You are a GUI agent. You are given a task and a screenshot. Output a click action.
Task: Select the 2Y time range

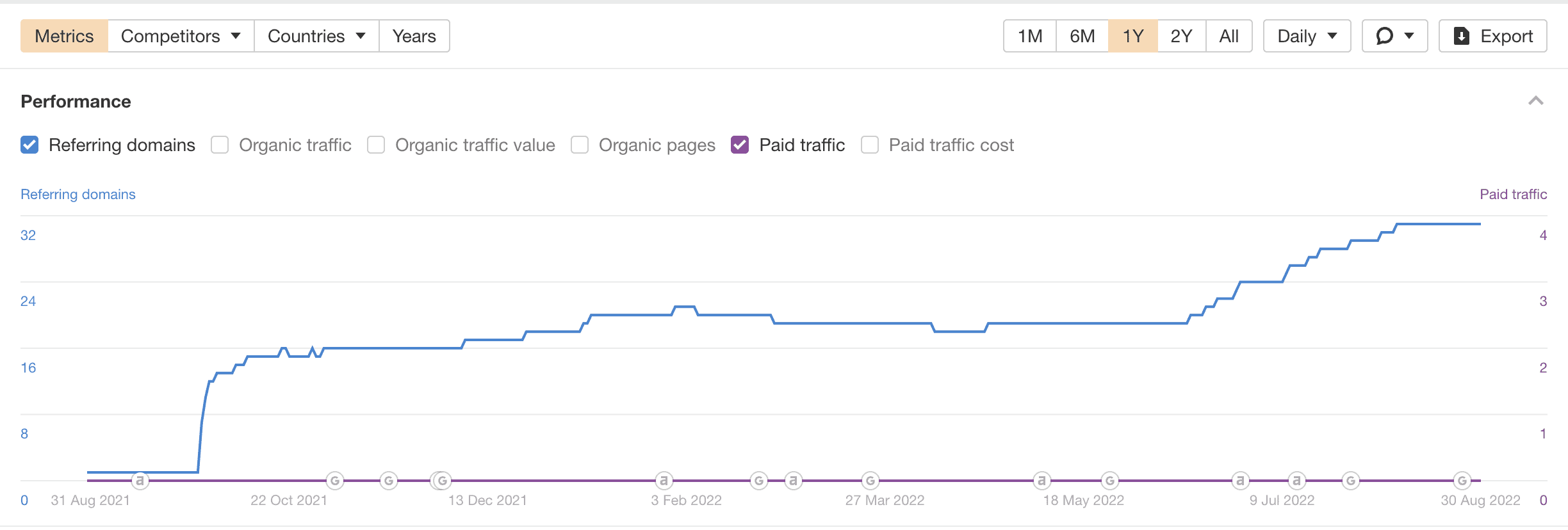click(1182, 36)
